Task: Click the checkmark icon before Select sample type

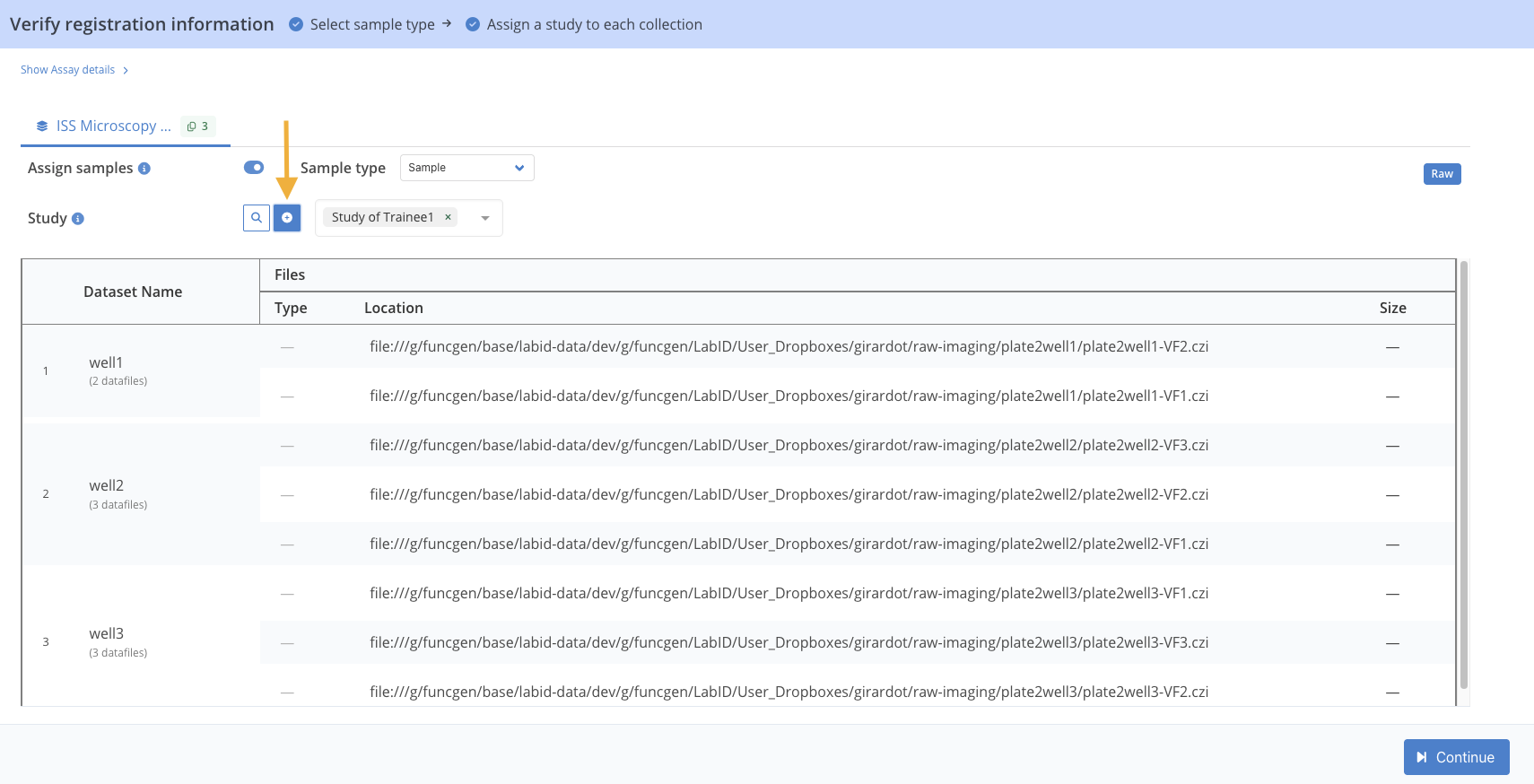Action: (296, 24)
